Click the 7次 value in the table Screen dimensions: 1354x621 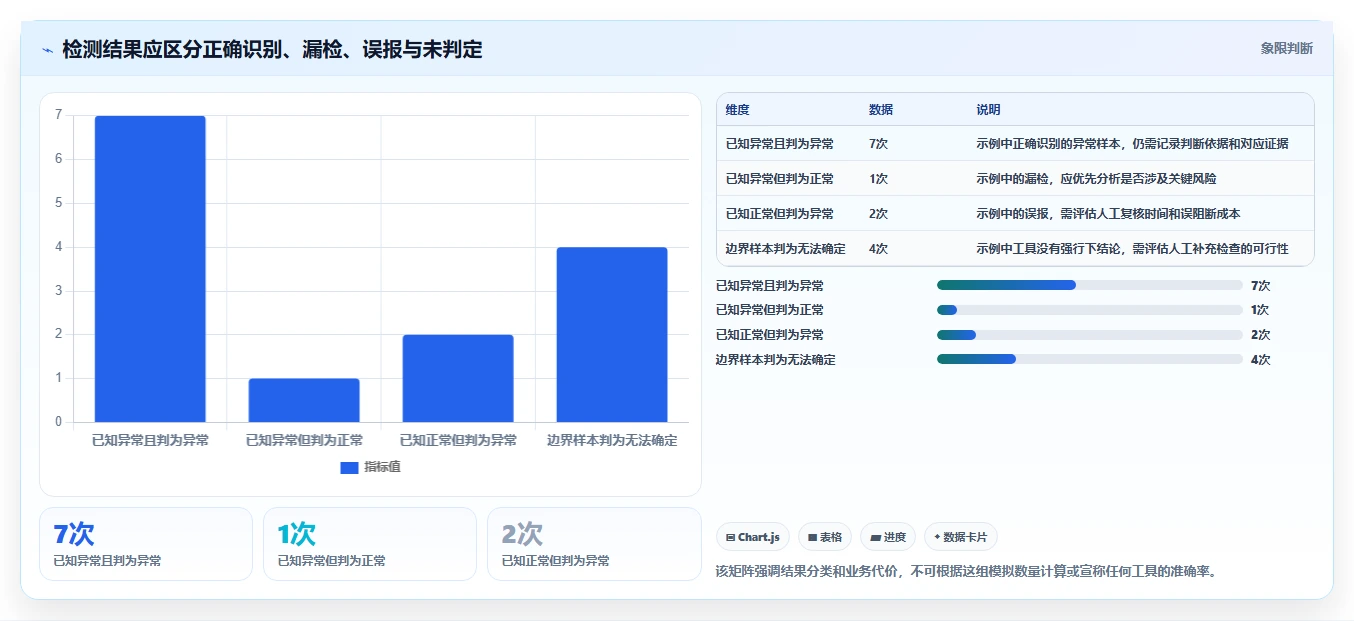point(878,144)
